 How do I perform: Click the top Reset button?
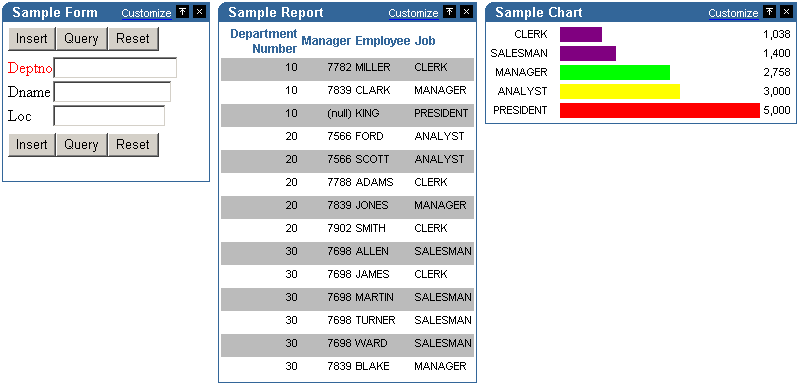pyautogui.click(x=133, y=39)
